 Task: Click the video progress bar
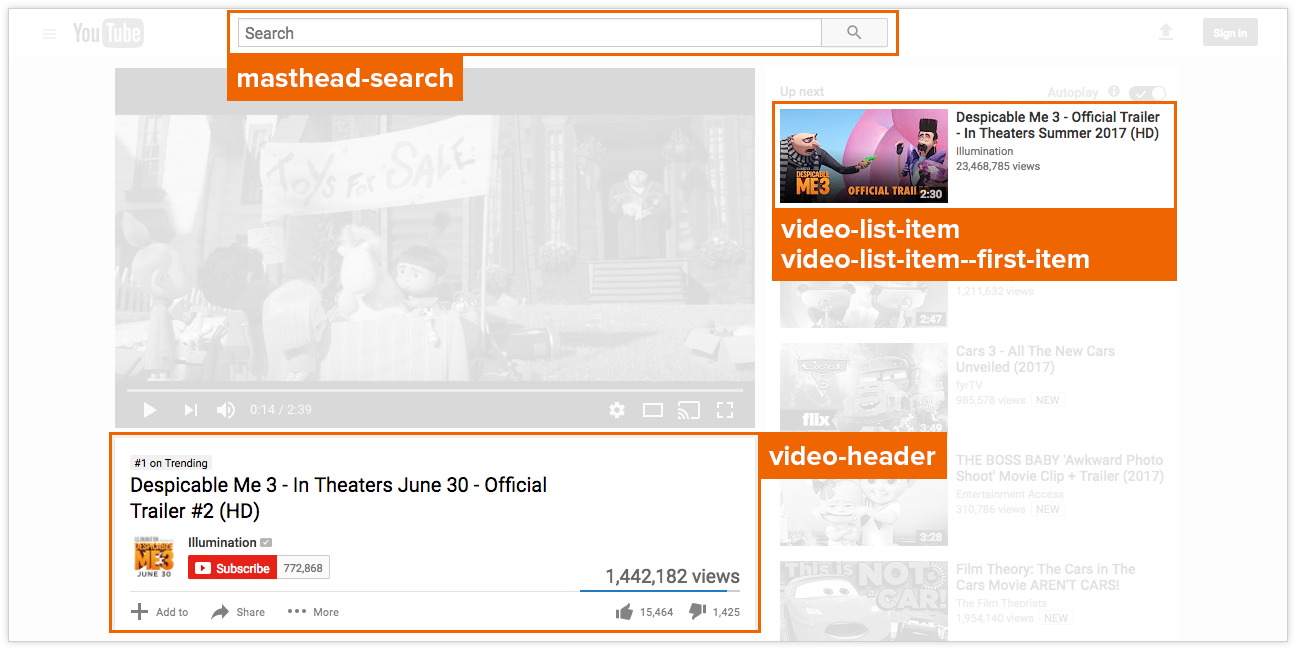click(434, 389)
